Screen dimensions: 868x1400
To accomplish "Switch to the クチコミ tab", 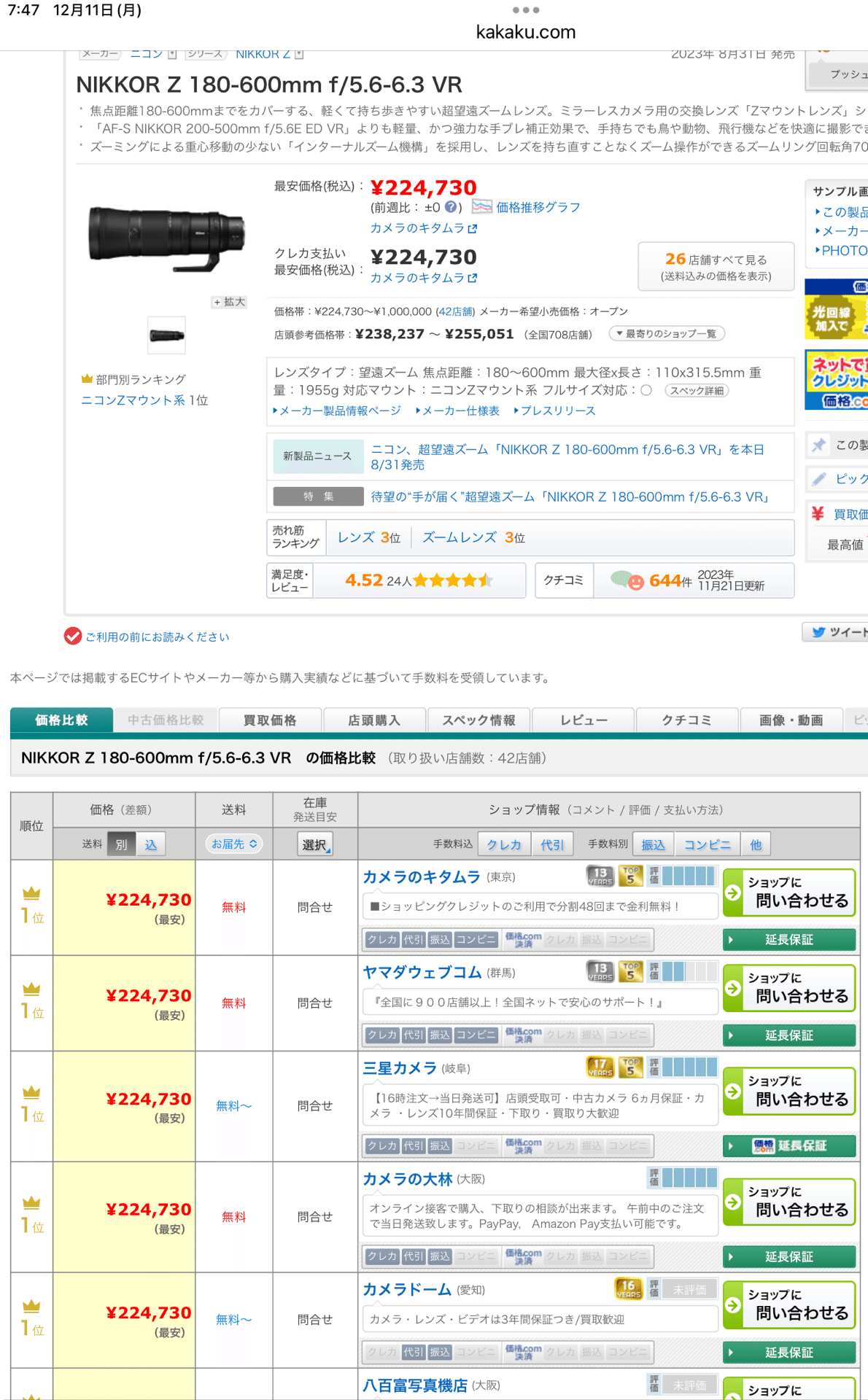I will pyautogui.click(x=687, y=720).
